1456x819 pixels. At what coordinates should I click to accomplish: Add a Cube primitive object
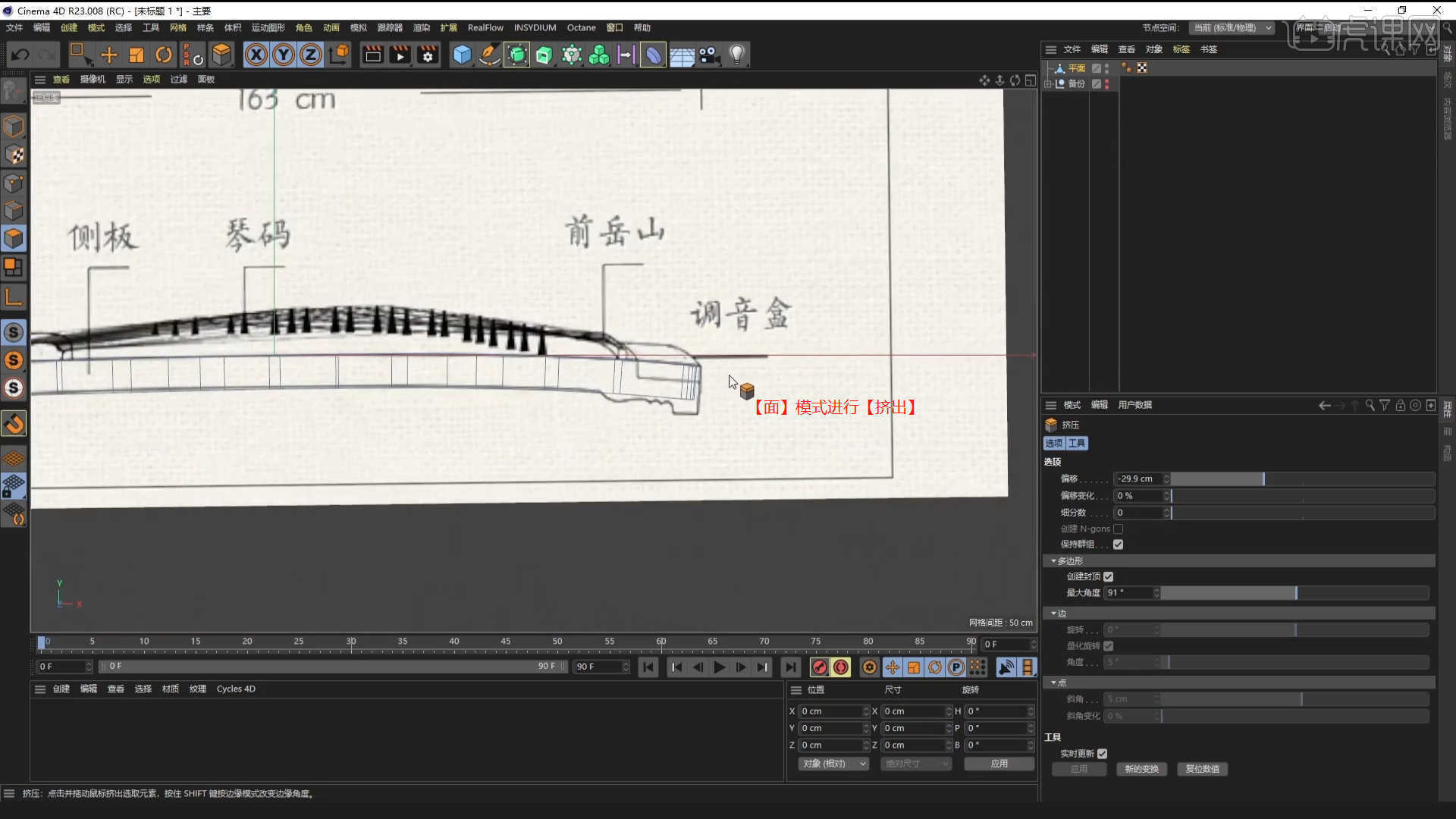[462, 55]
